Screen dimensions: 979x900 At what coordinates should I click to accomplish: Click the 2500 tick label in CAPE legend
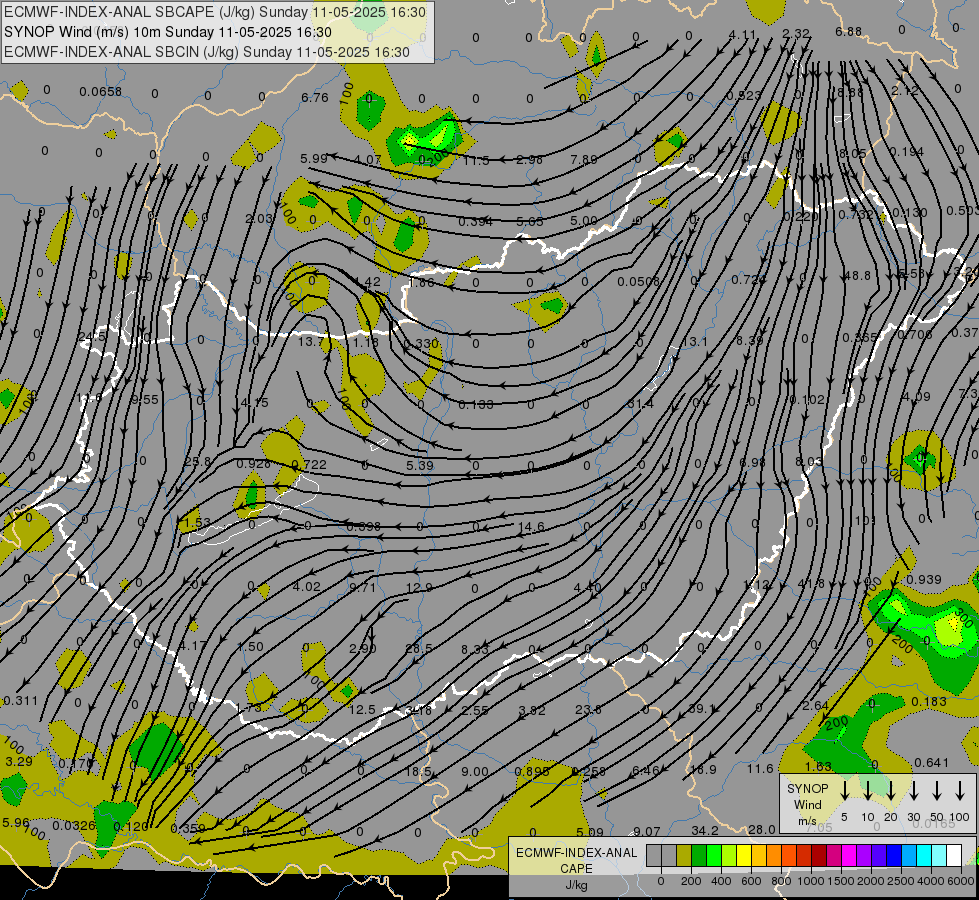(x=900, y=881)
